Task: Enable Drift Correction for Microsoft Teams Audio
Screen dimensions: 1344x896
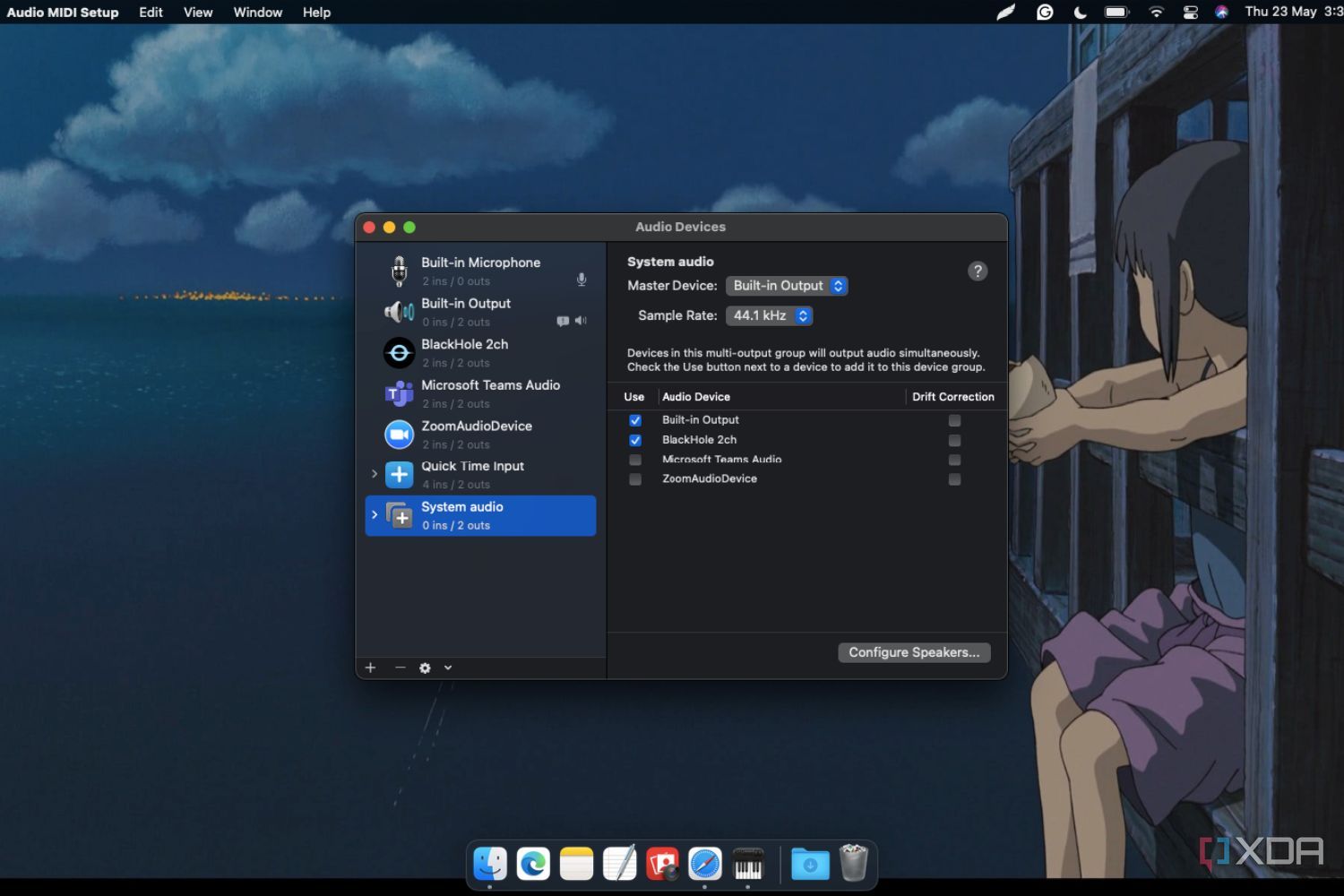Action: tap(954, 460)
